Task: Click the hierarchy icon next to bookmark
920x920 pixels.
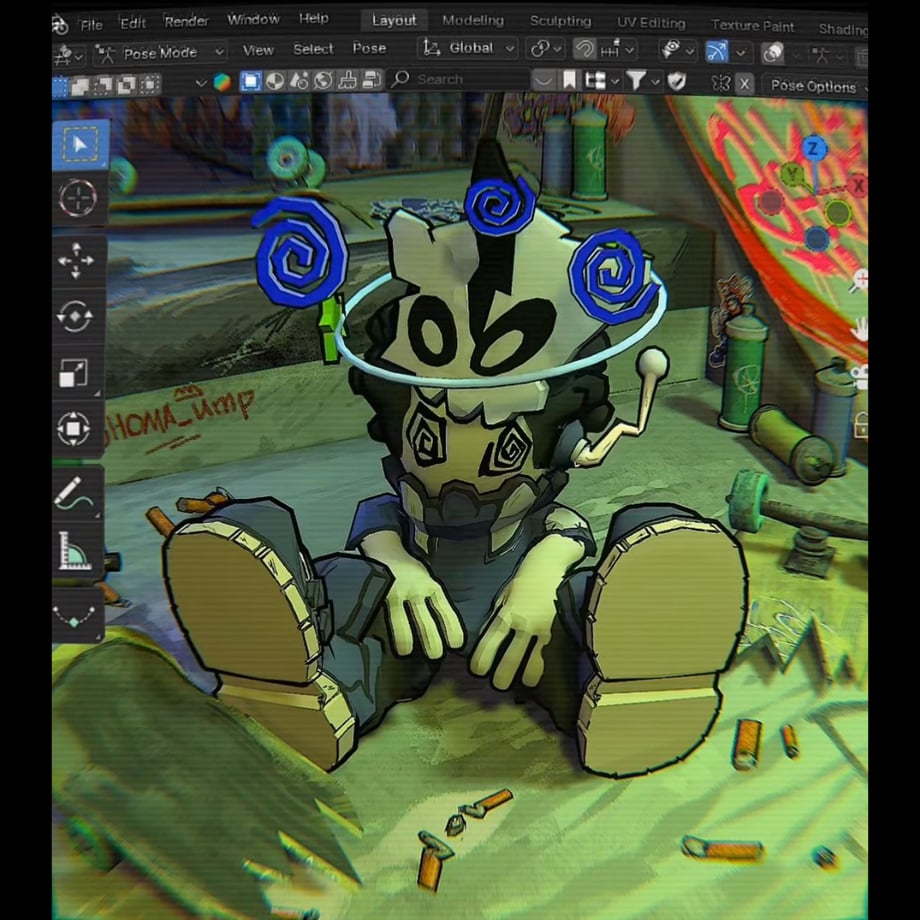Action: [596, 80]
